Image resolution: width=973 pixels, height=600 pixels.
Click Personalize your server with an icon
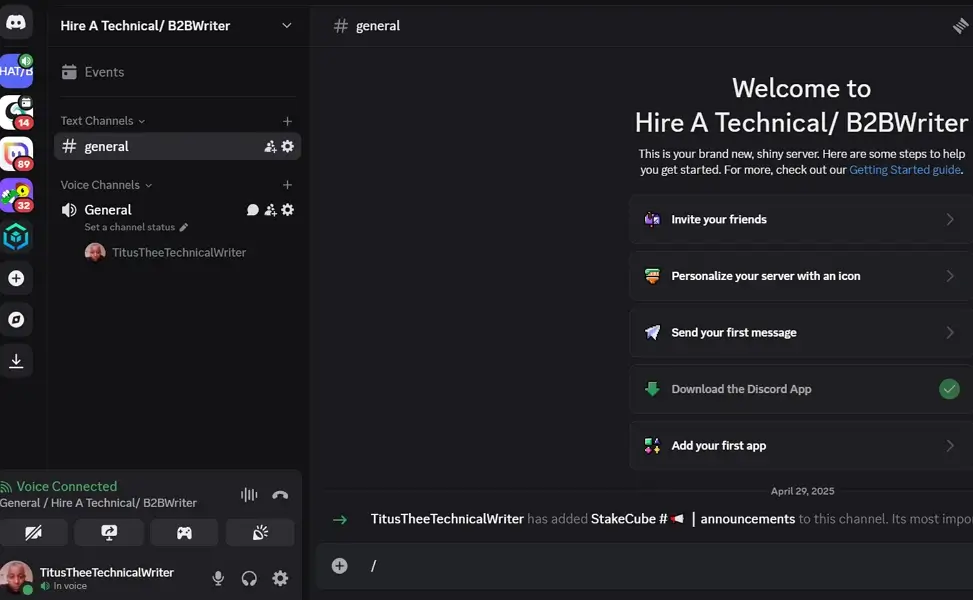[801, 276]
